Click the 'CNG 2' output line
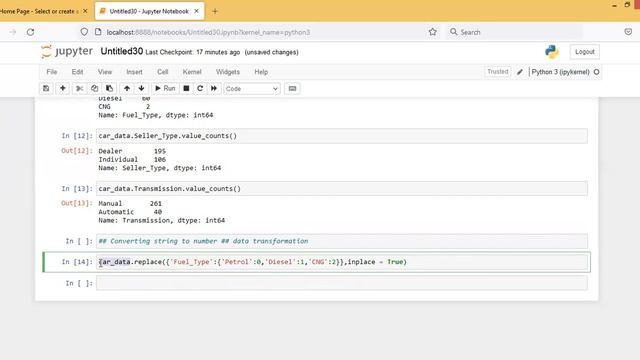Screen dimensions: 640x360 point(124,107)
